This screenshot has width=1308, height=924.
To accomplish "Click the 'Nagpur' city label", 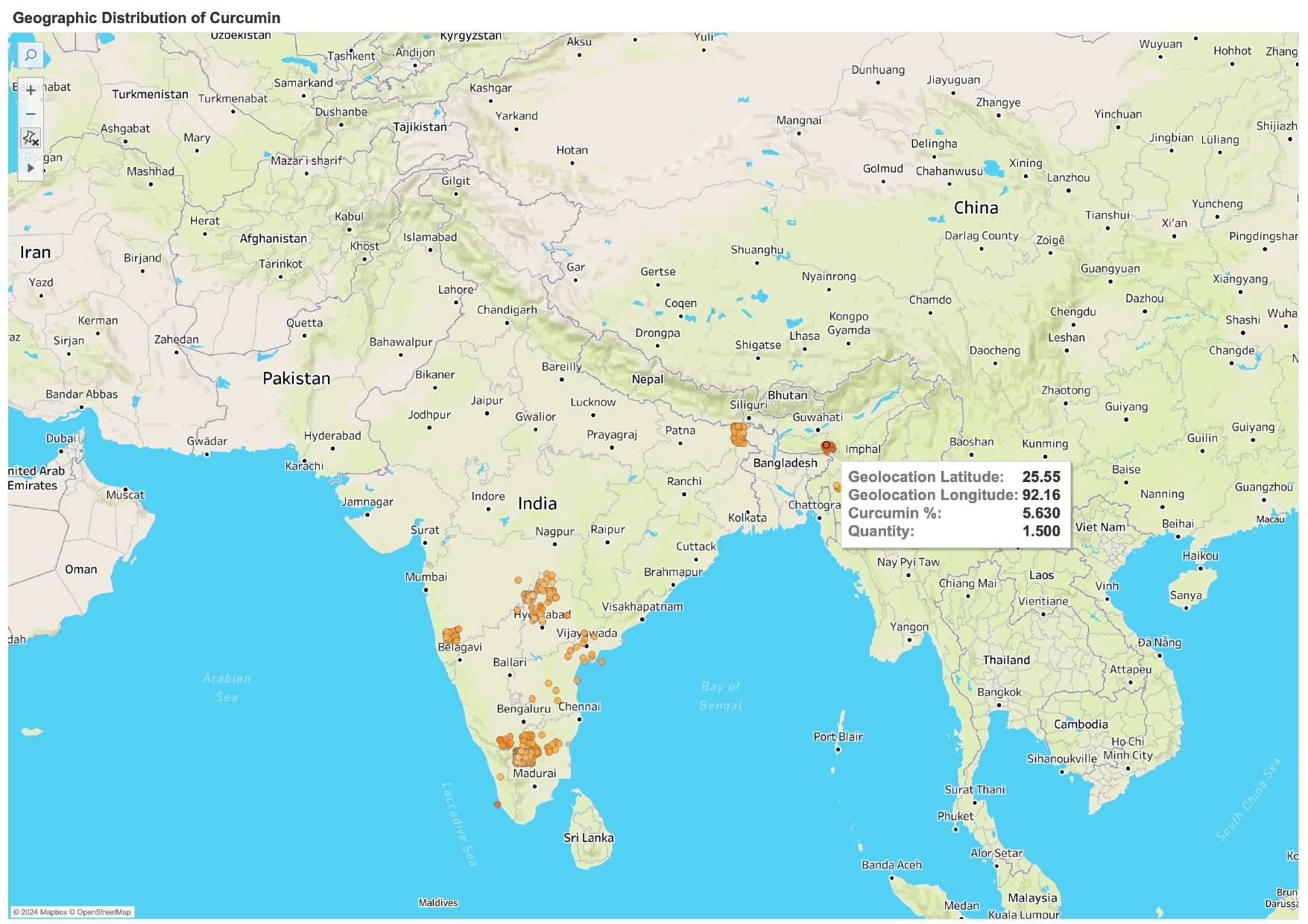I will coord(555,532).
